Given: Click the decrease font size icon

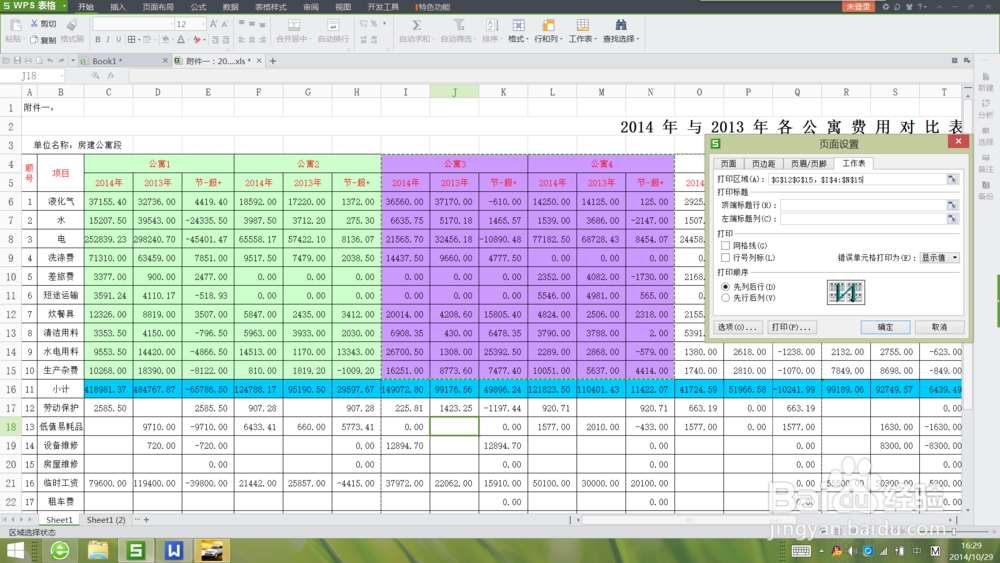Looking at the screenshot, I should 224,24.
